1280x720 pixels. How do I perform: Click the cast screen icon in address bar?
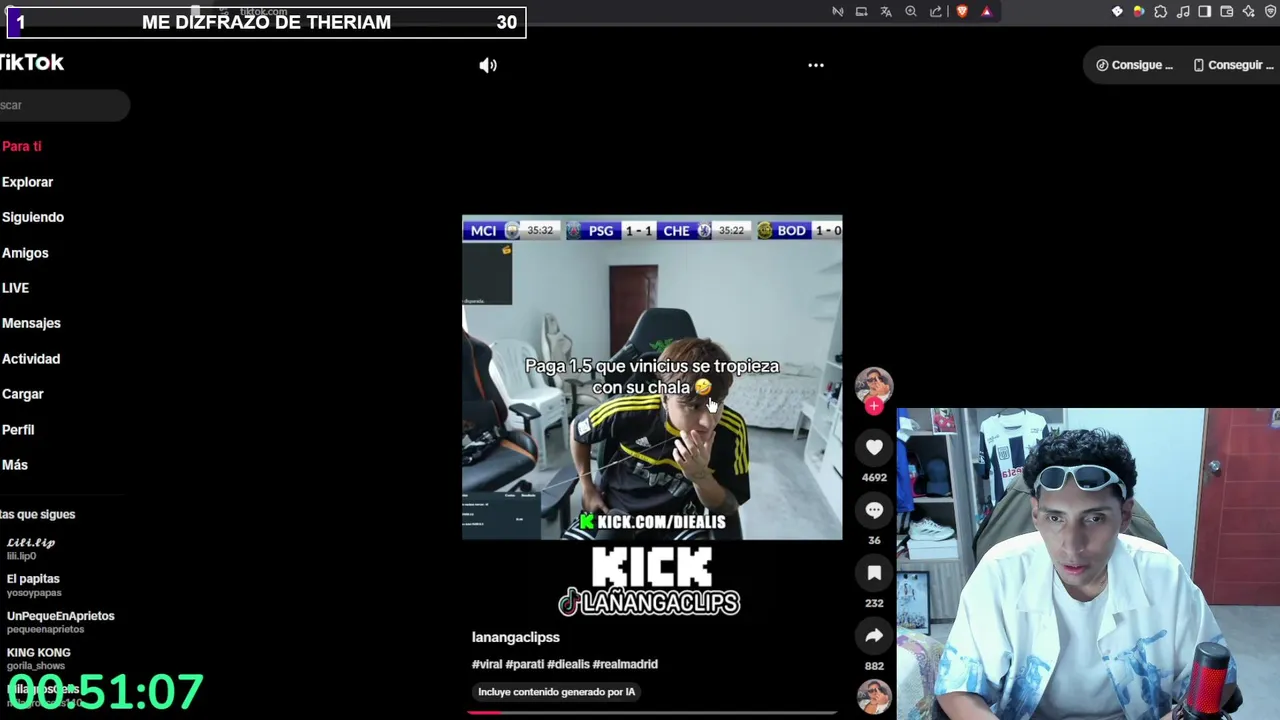pyautogui.click(x=861, y=12)
